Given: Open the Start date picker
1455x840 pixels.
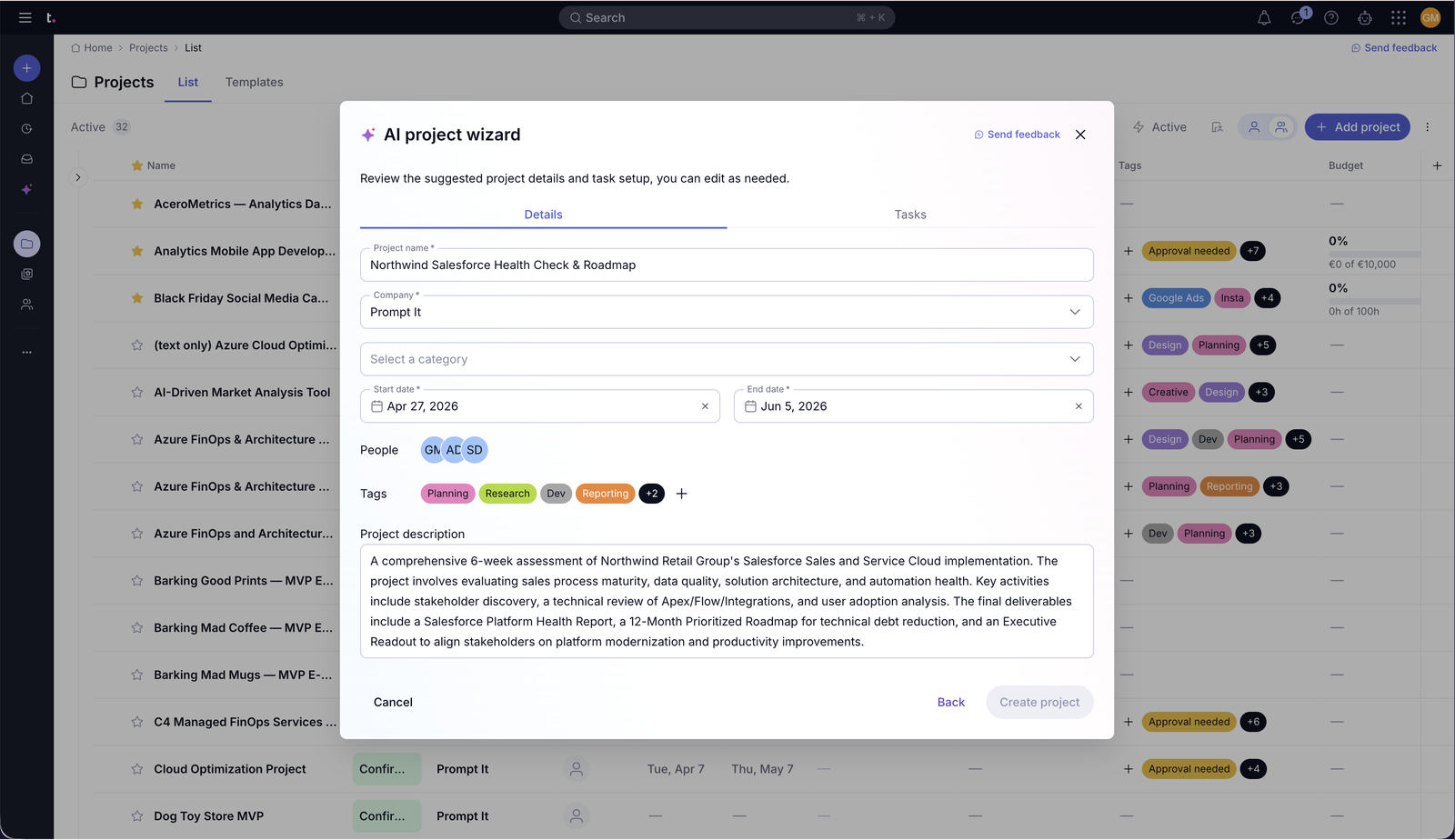Looking at the screenshot, I should 540,406.
